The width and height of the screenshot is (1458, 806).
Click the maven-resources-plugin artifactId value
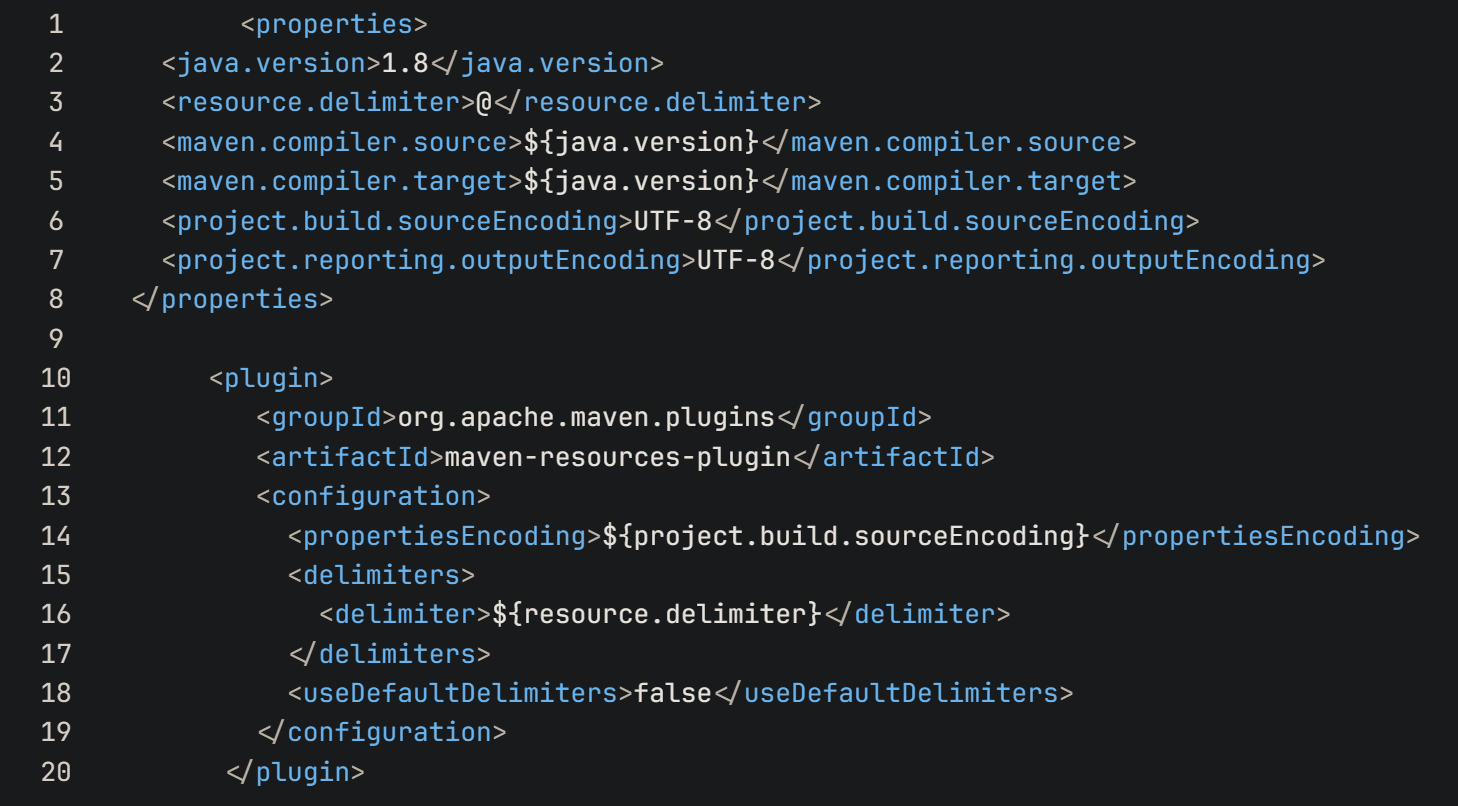coord(617,456)
